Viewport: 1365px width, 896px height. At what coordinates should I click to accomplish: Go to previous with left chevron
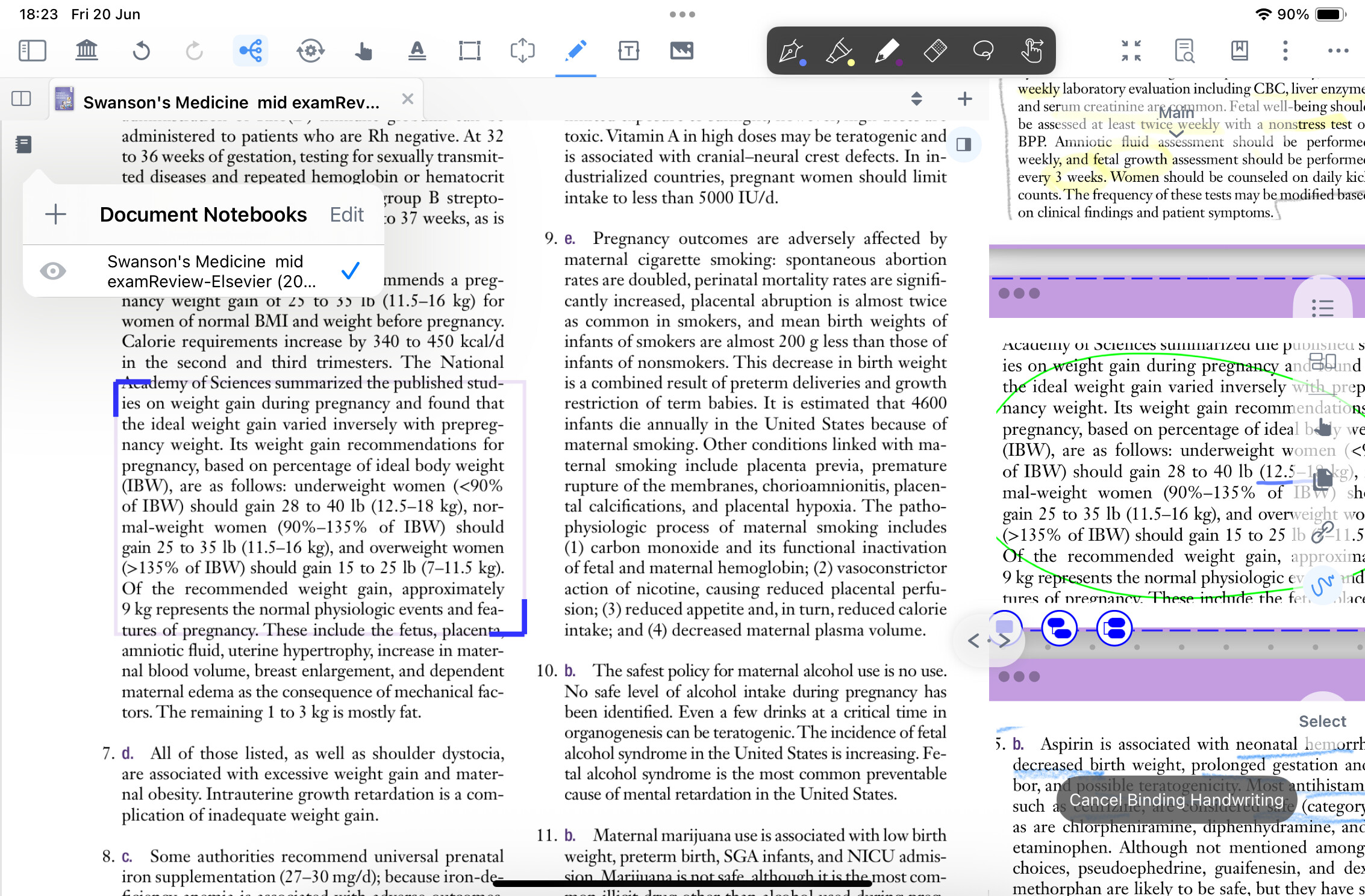(x=973, y=641)
